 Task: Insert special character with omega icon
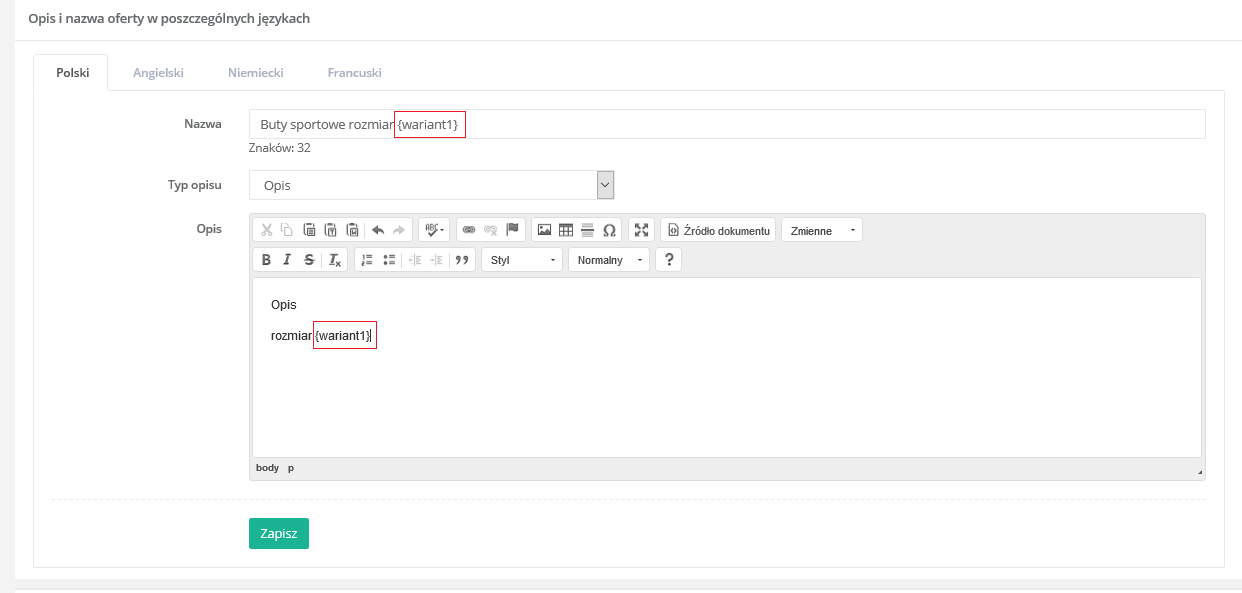(x=609, y=230)
